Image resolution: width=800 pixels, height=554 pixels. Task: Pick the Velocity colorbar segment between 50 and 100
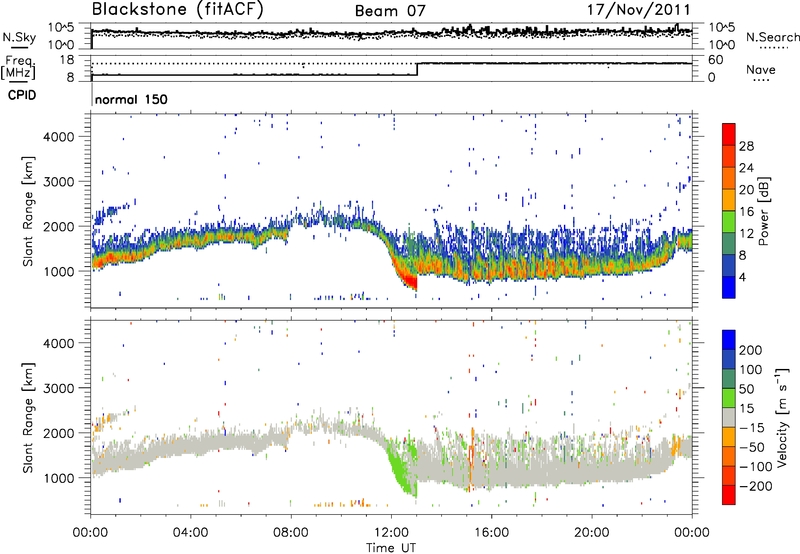click(x=729, y=379)
